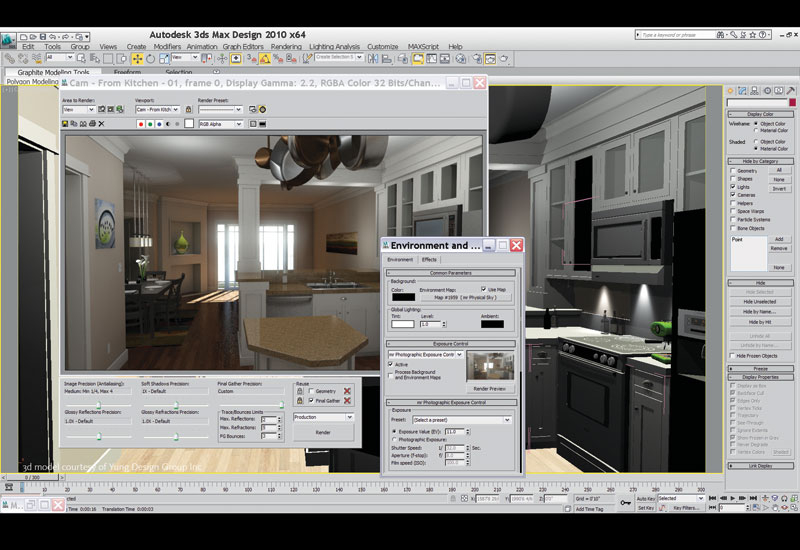The width and height of the screenshot is (800, 550).
Task: Open the Material Editor icon
Action: pyautogui.click(x=461, y=59)
